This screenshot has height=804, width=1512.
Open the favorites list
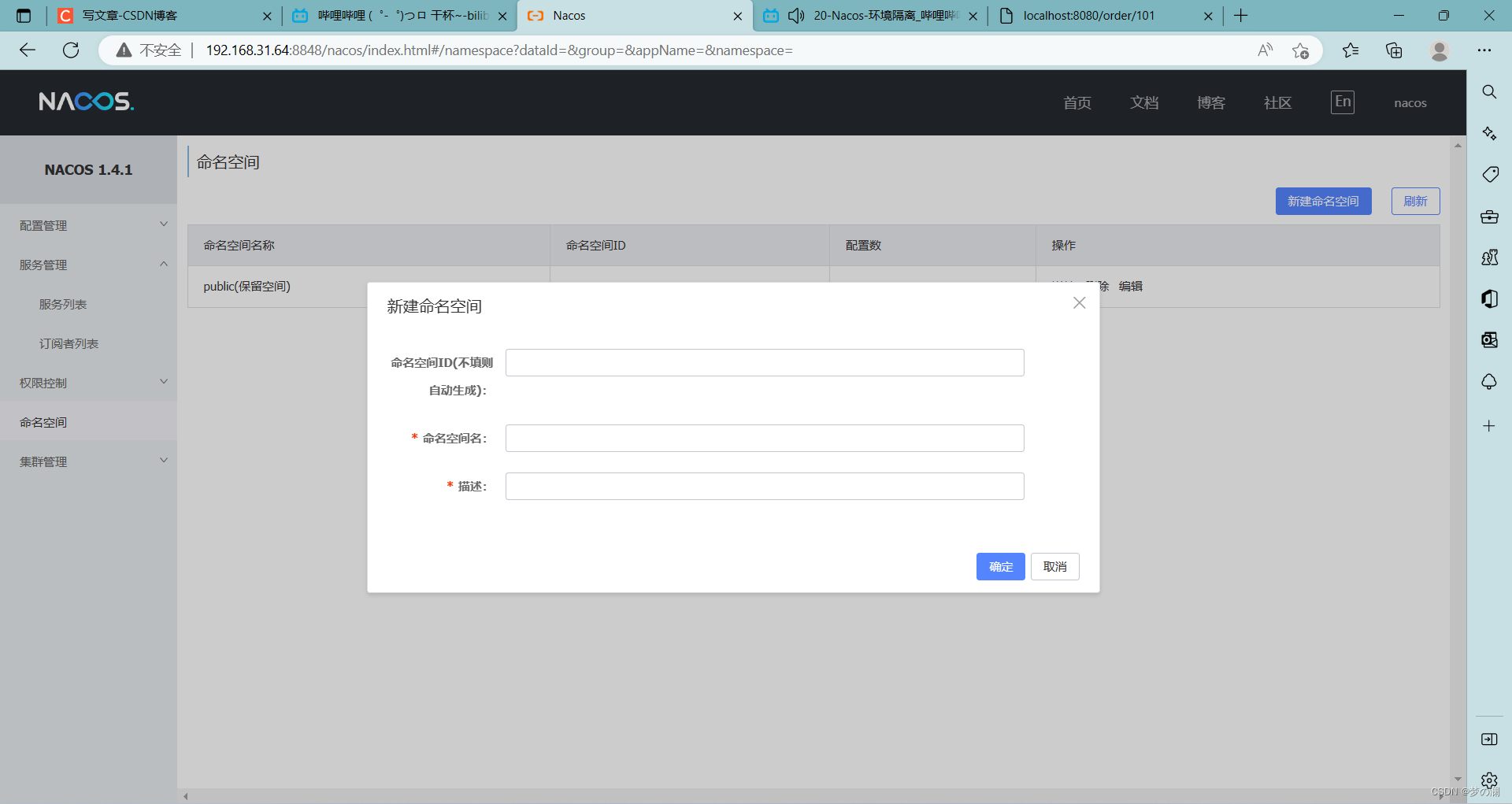click(x=1351, y=50)
